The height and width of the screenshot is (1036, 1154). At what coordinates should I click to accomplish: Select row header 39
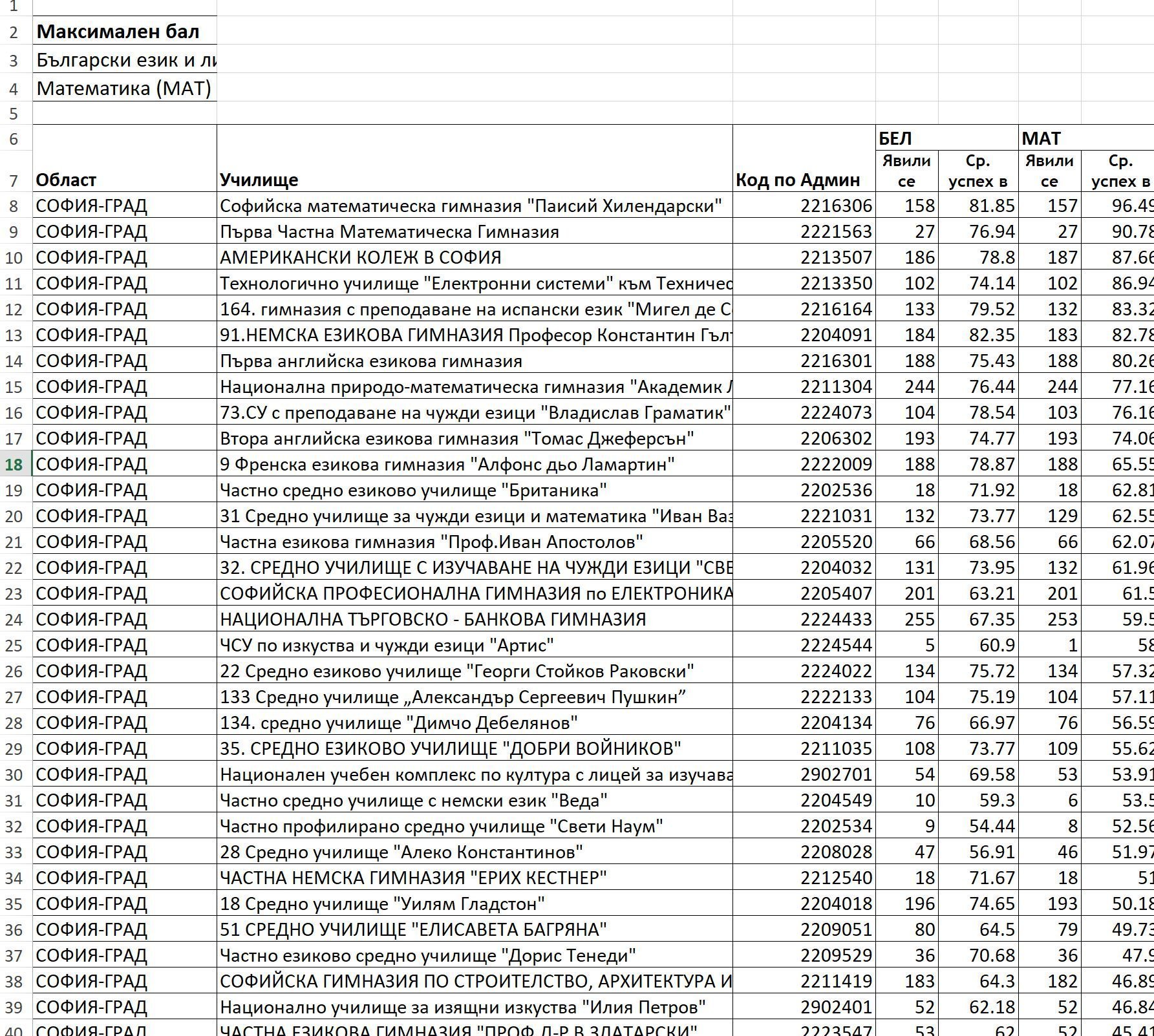pyautogui.click(x=16, y=1007)
